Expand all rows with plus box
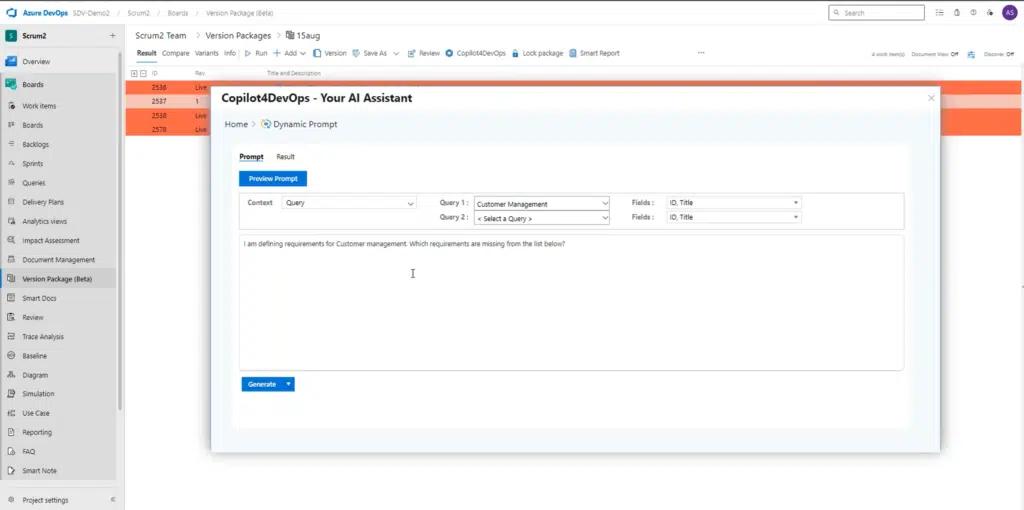The image size is (1024, 510). pyautogui.click(x=135, y=73)
